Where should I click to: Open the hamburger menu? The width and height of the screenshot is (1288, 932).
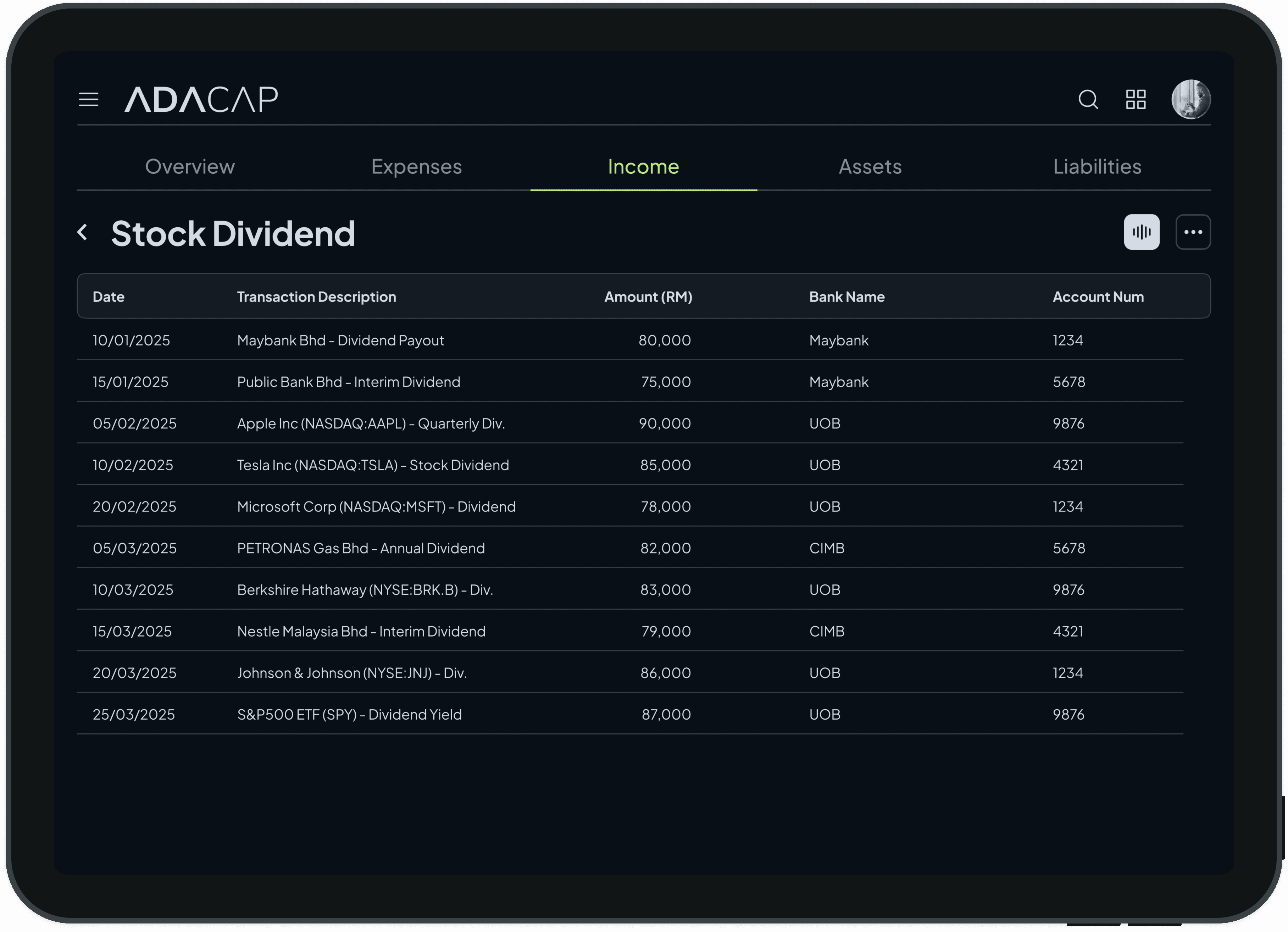pos(88,99)
